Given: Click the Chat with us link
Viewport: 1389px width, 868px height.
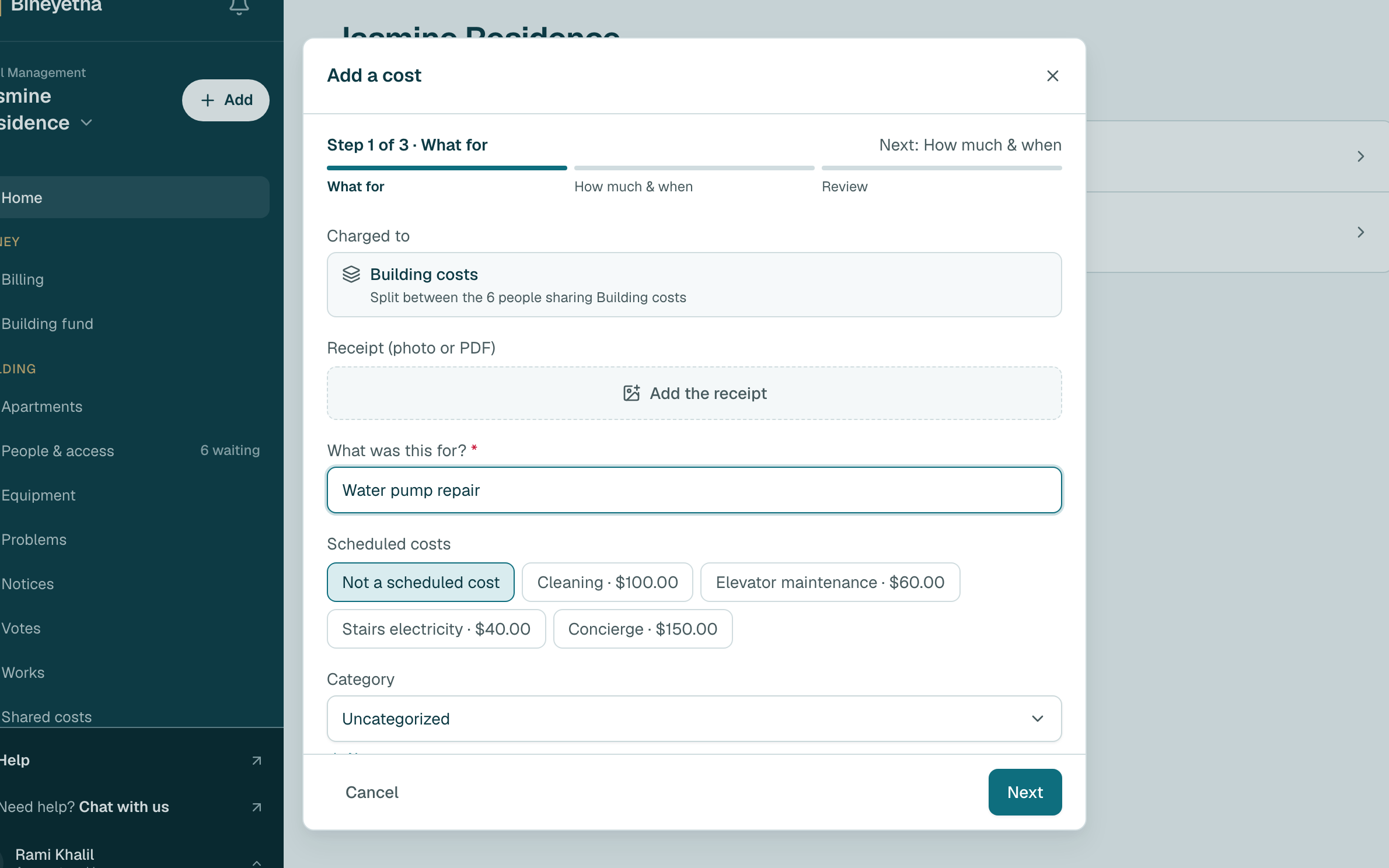Looking at the screenshot, I should click(x=124, y=807).
